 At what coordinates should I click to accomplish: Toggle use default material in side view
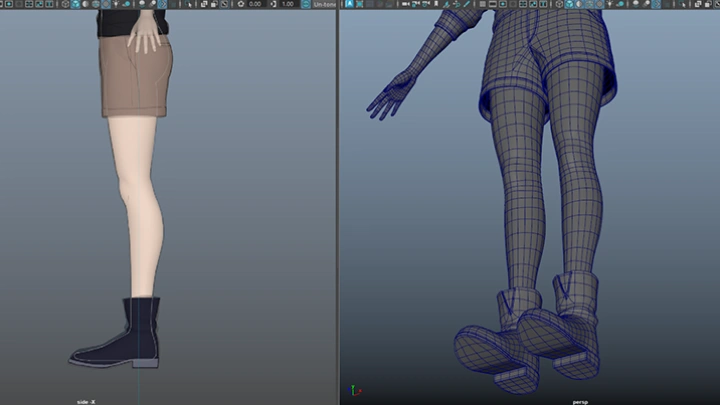tap(85, 4)
